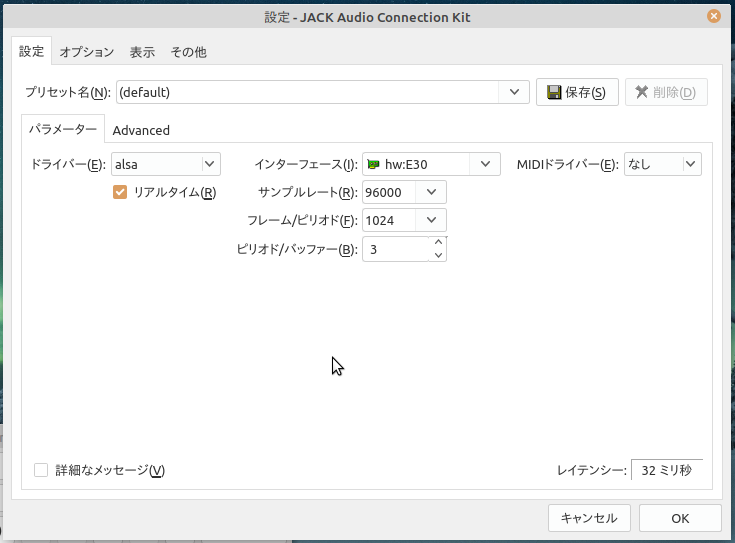Open the ドライバー alsa dropdown
735x543 pixels.
[166, 164]
